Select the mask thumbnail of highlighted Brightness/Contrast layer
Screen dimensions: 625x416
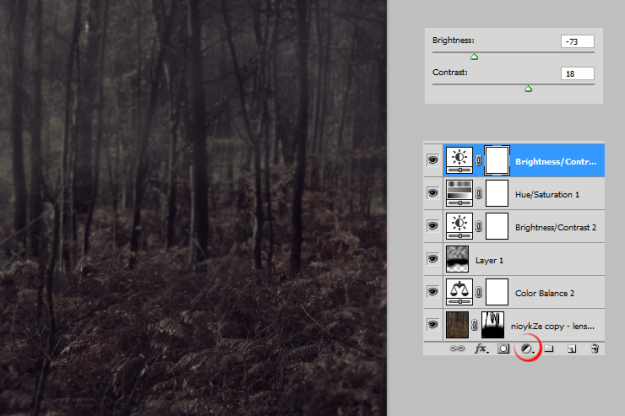pos(497,160)
